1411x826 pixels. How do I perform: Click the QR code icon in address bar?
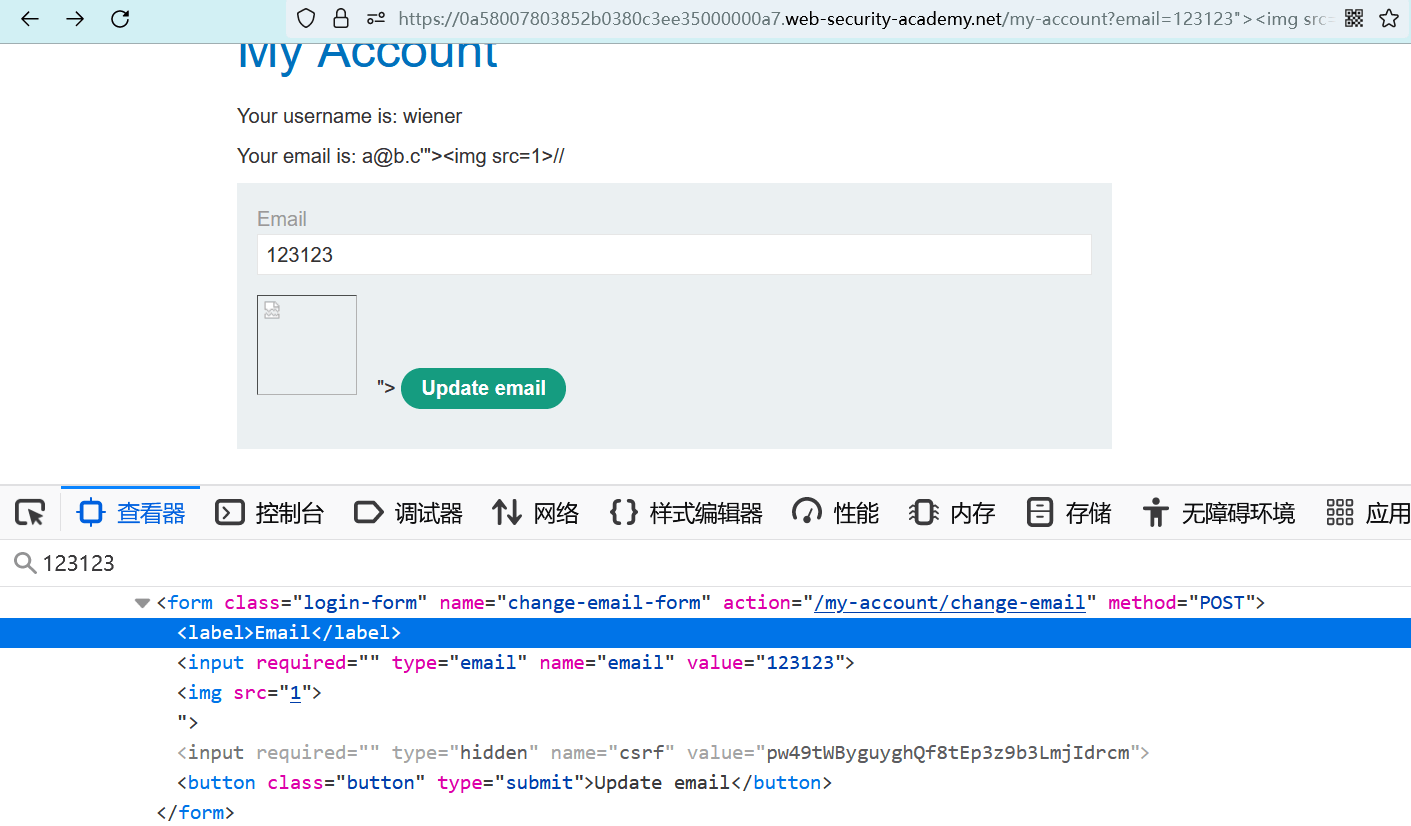(1354, 18)
